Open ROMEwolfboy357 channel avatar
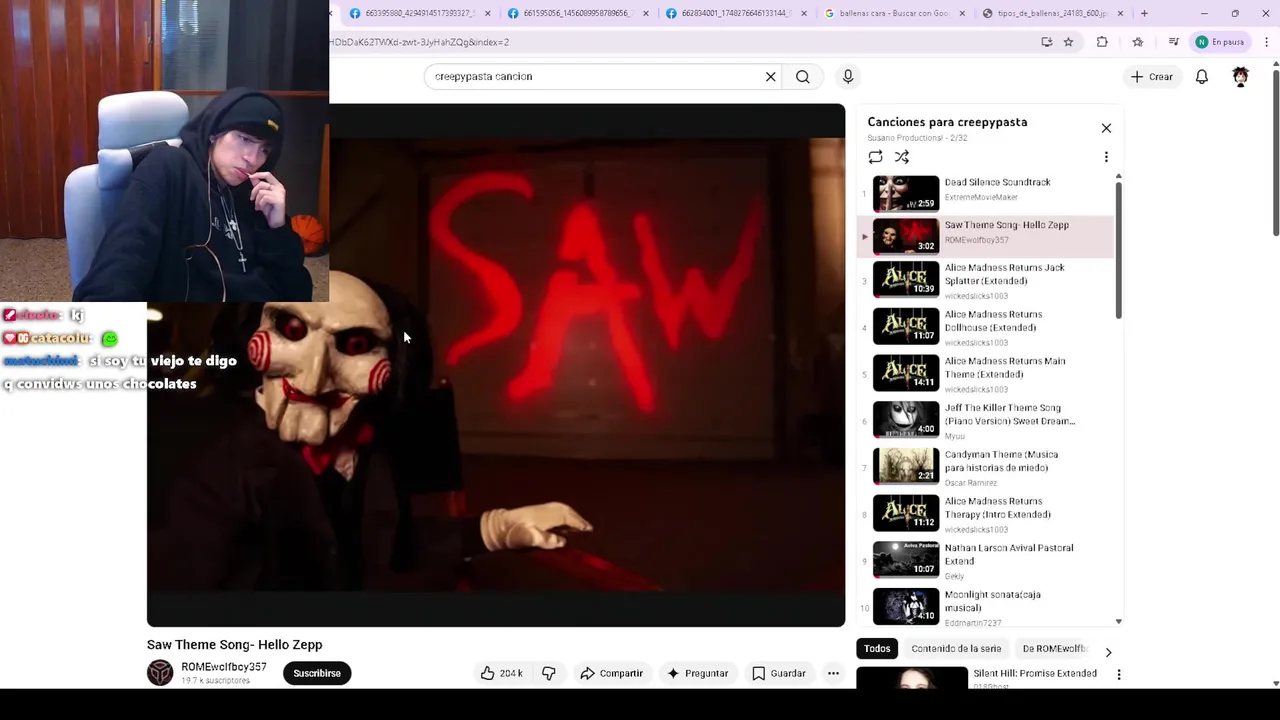The width and height of the screenshot is (1280, 720). 160,673
